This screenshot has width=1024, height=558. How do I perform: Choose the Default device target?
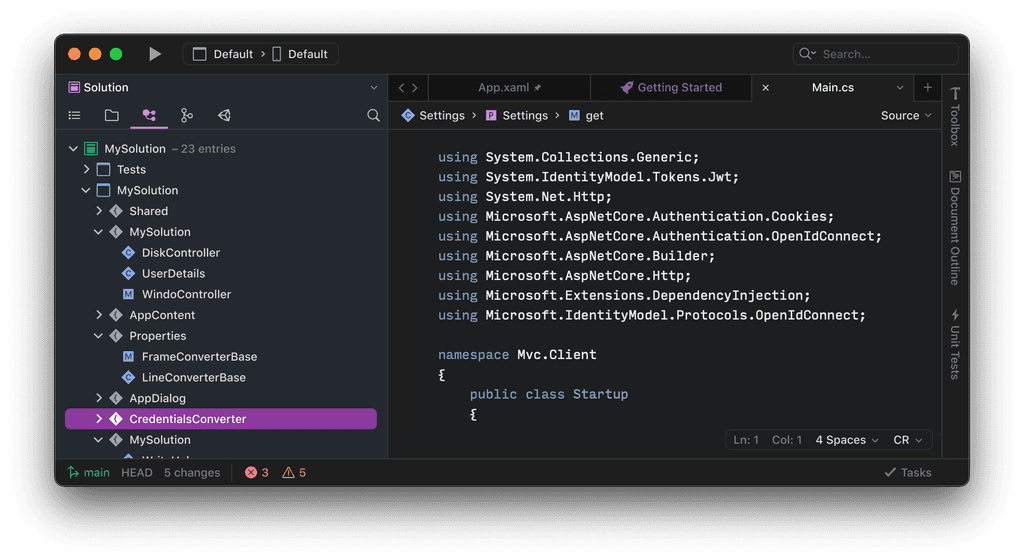300,54
